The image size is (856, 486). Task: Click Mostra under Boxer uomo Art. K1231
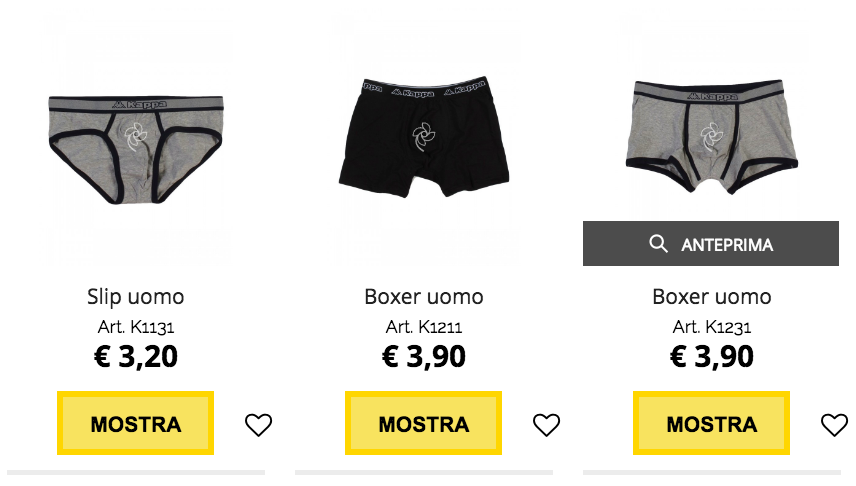[x=711, y=423]
